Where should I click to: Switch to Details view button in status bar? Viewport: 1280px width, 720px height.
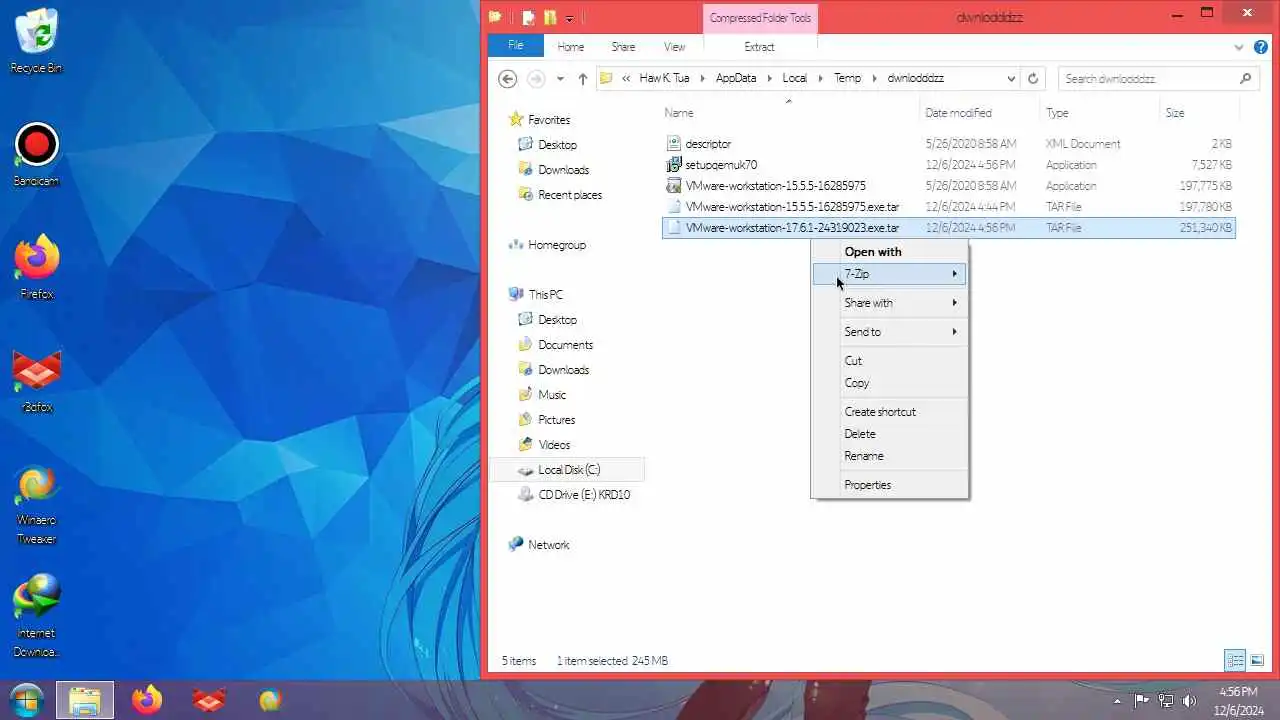pos(1235,660)
